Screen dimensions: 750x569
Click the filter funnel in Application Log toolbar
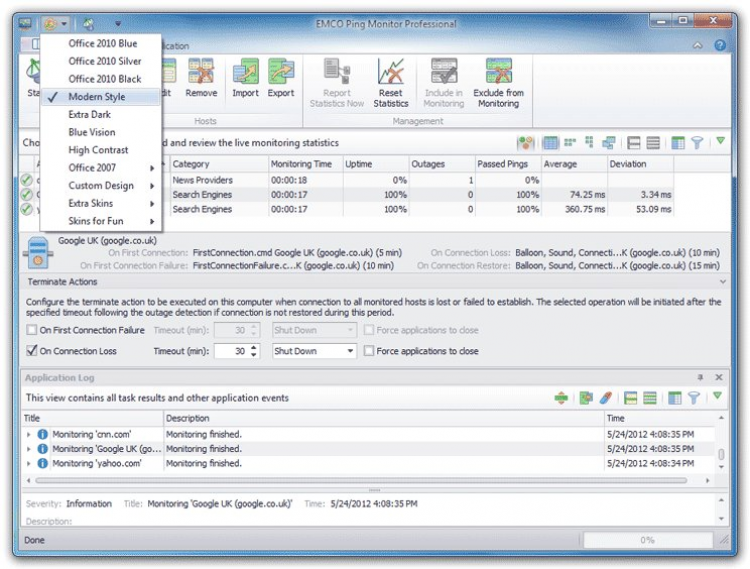tap(694, 397)
